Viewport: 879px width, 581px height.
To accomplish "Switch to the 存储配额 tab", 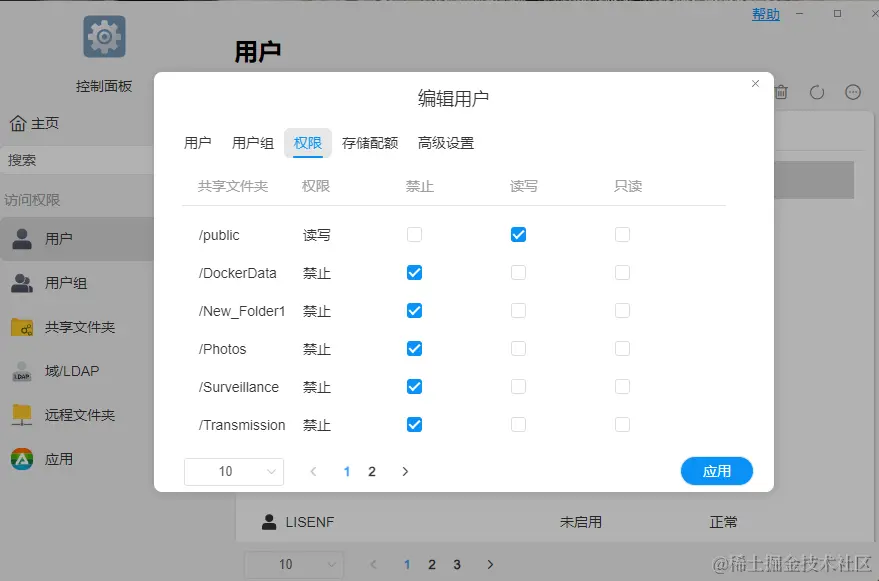I will 370,143.
